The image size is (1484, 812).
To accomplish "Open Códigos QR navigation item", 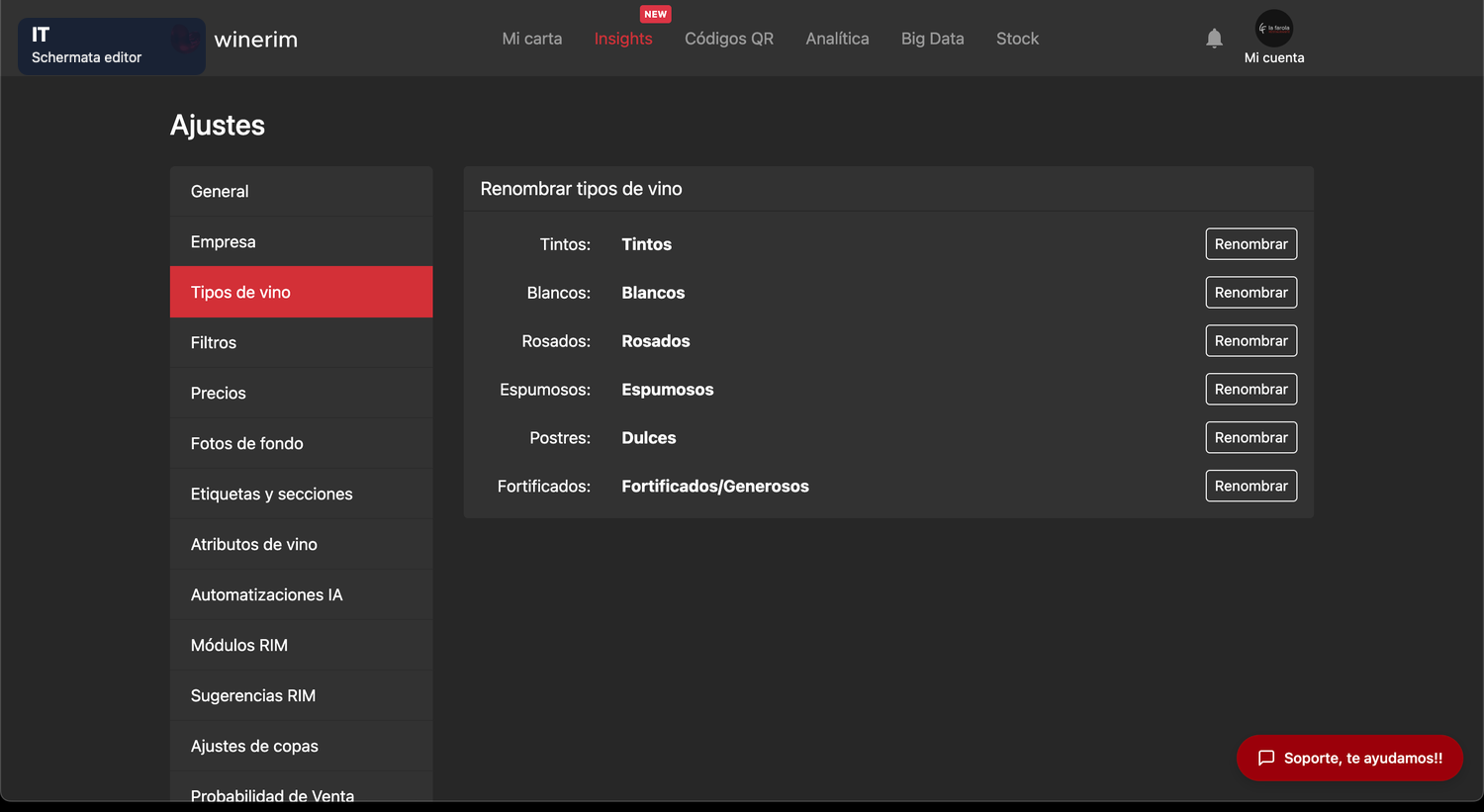I will (x=729, y=39).
